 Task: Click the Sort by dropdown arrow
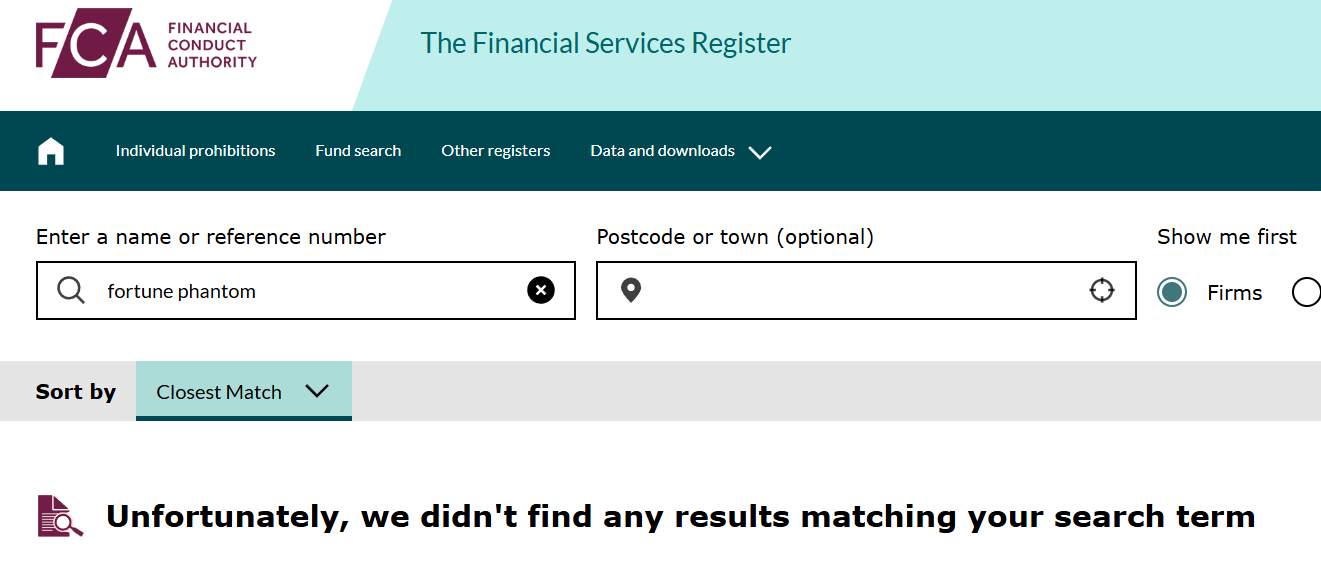click(317, 391)
